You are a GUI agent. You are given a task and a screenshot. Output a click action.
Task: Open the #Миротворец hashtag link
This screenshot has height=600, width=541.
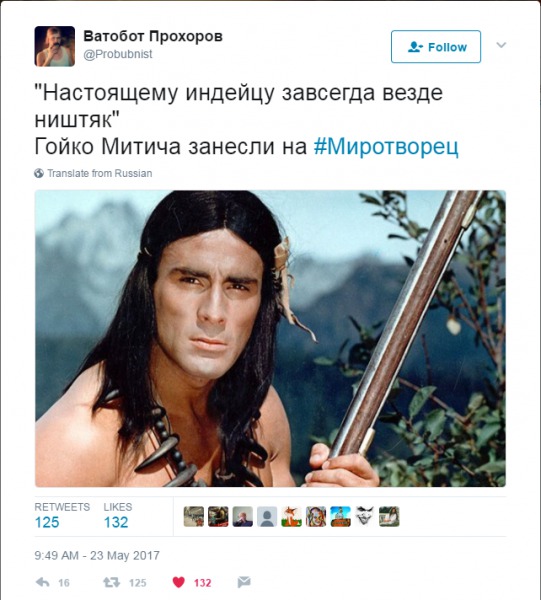[386, 147]
